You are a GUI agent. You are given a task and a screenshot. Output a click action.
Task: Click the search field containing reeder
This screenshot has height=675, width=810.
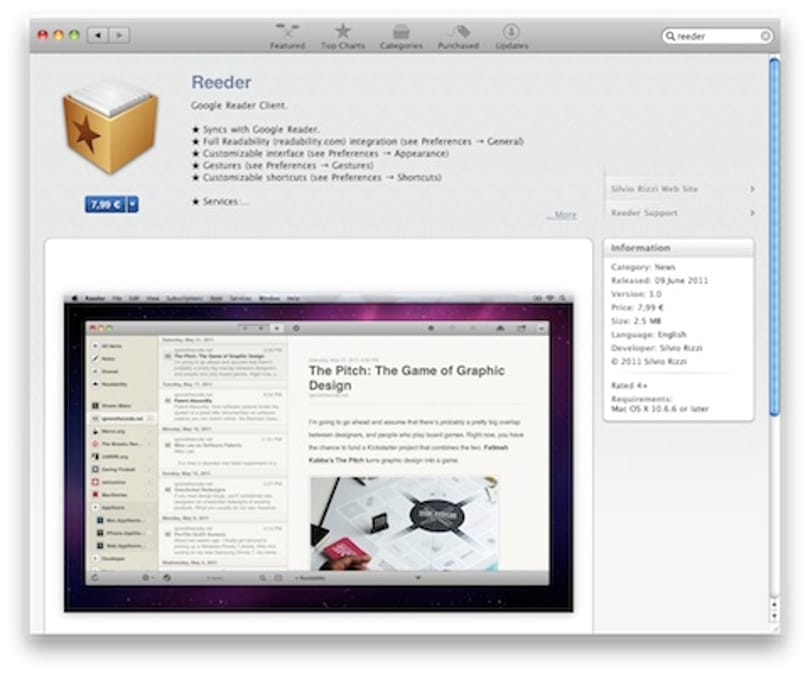point(718,36)
